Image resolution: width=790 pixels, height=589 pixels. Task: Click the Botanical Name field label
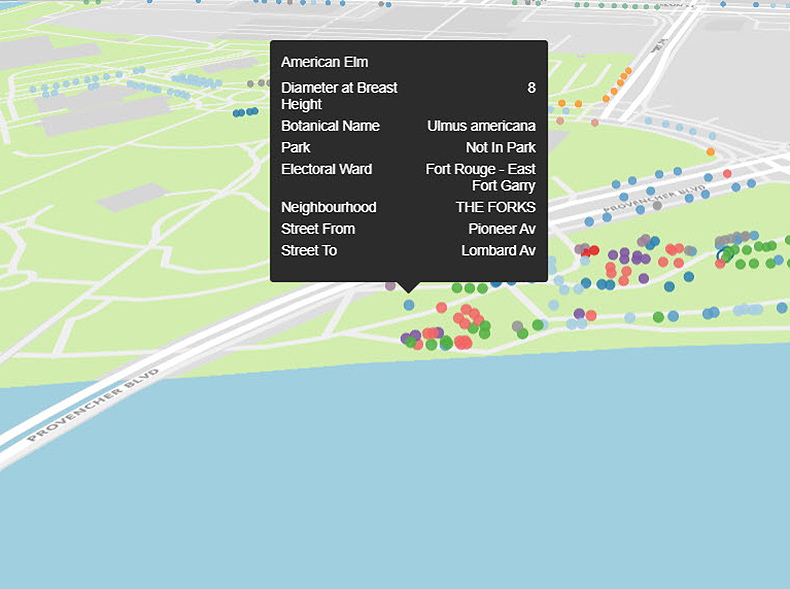click(x=330, y=126)
